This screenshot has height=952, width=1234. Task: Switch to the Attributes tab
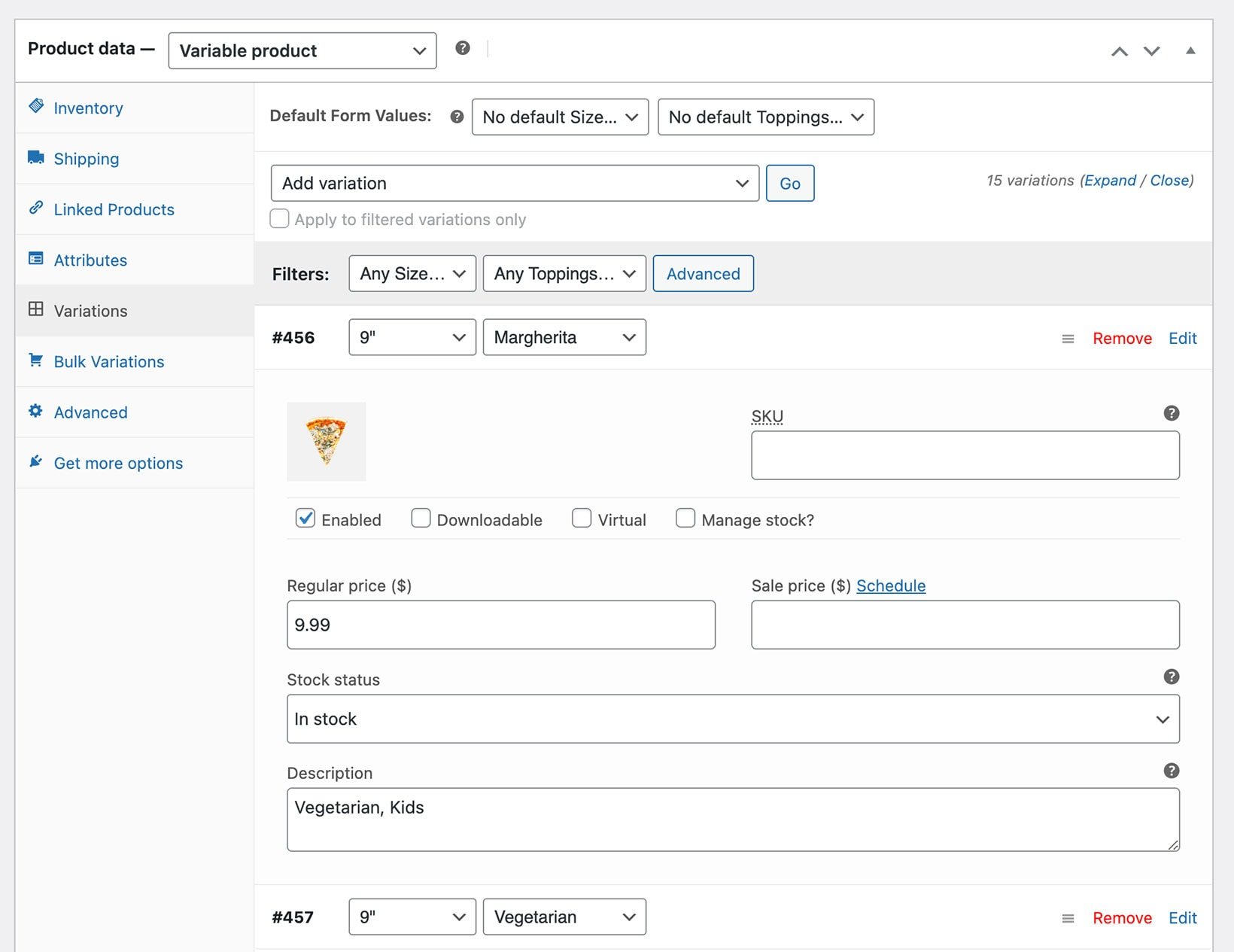pyautogui.click(x=90, y=260)
